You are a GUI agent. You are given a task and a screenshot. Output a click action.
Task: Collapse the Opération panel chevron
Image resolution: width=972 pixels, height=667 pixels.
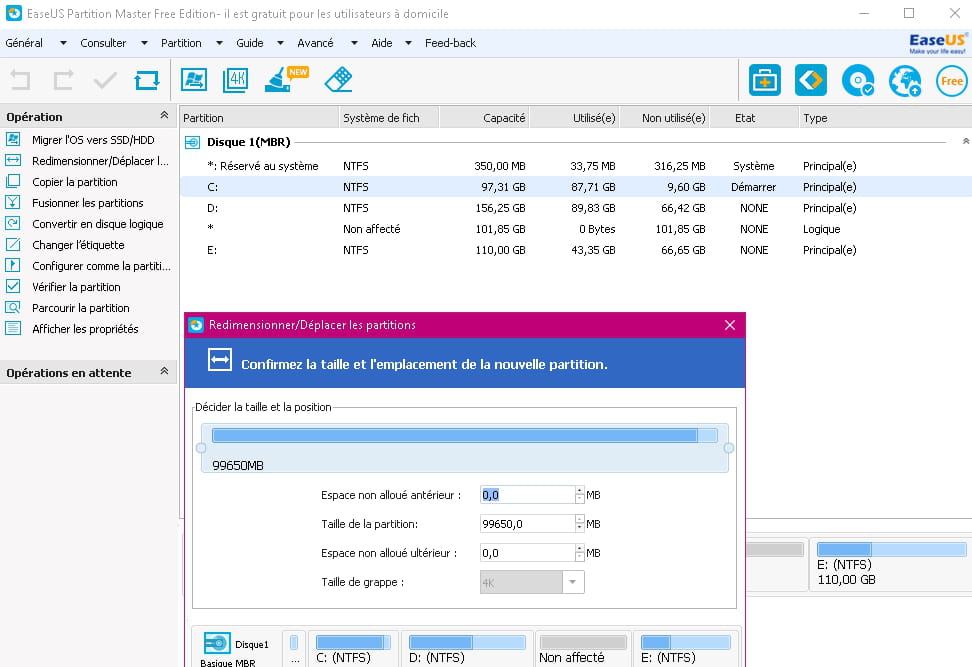point(164,116)
